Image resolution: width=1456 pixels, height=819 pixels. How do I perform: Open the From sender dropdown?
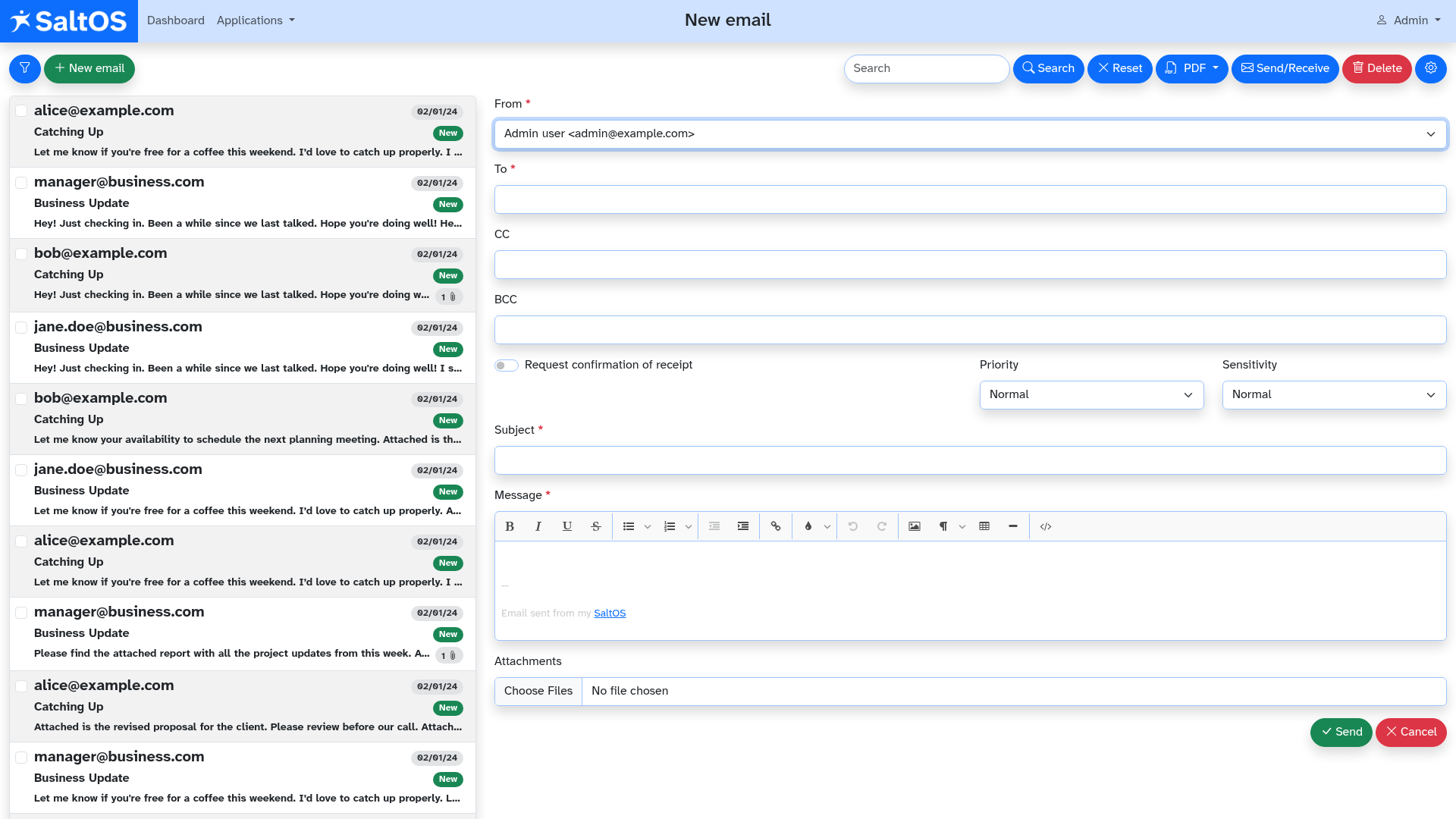[970, 134]
